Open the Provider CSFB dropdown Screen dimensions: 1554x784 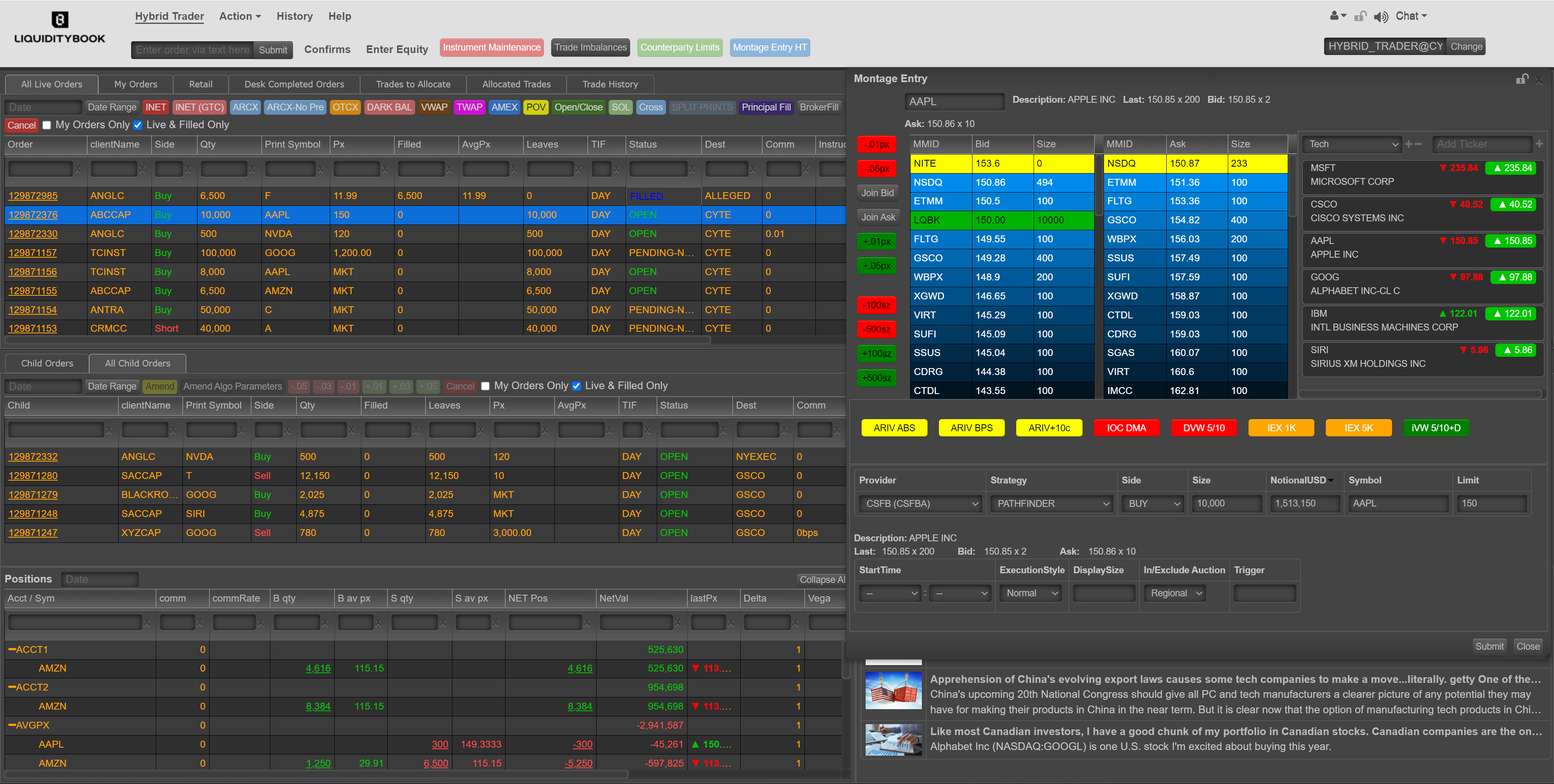(921, 504)
